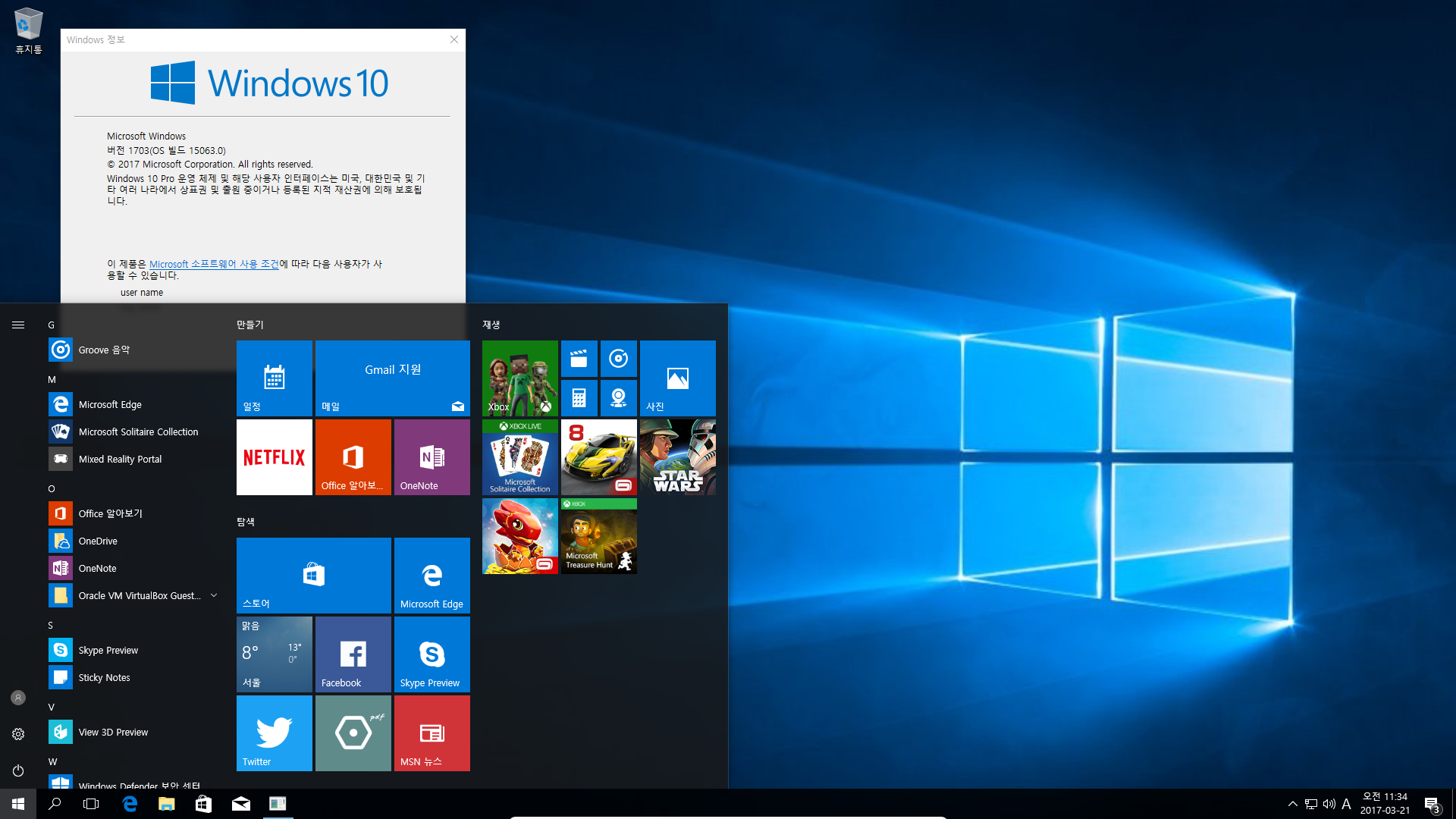The height and width of the screenshot is (819, 1456).
Task: Open the 사진 Photos tile
Action: [678, 378]
